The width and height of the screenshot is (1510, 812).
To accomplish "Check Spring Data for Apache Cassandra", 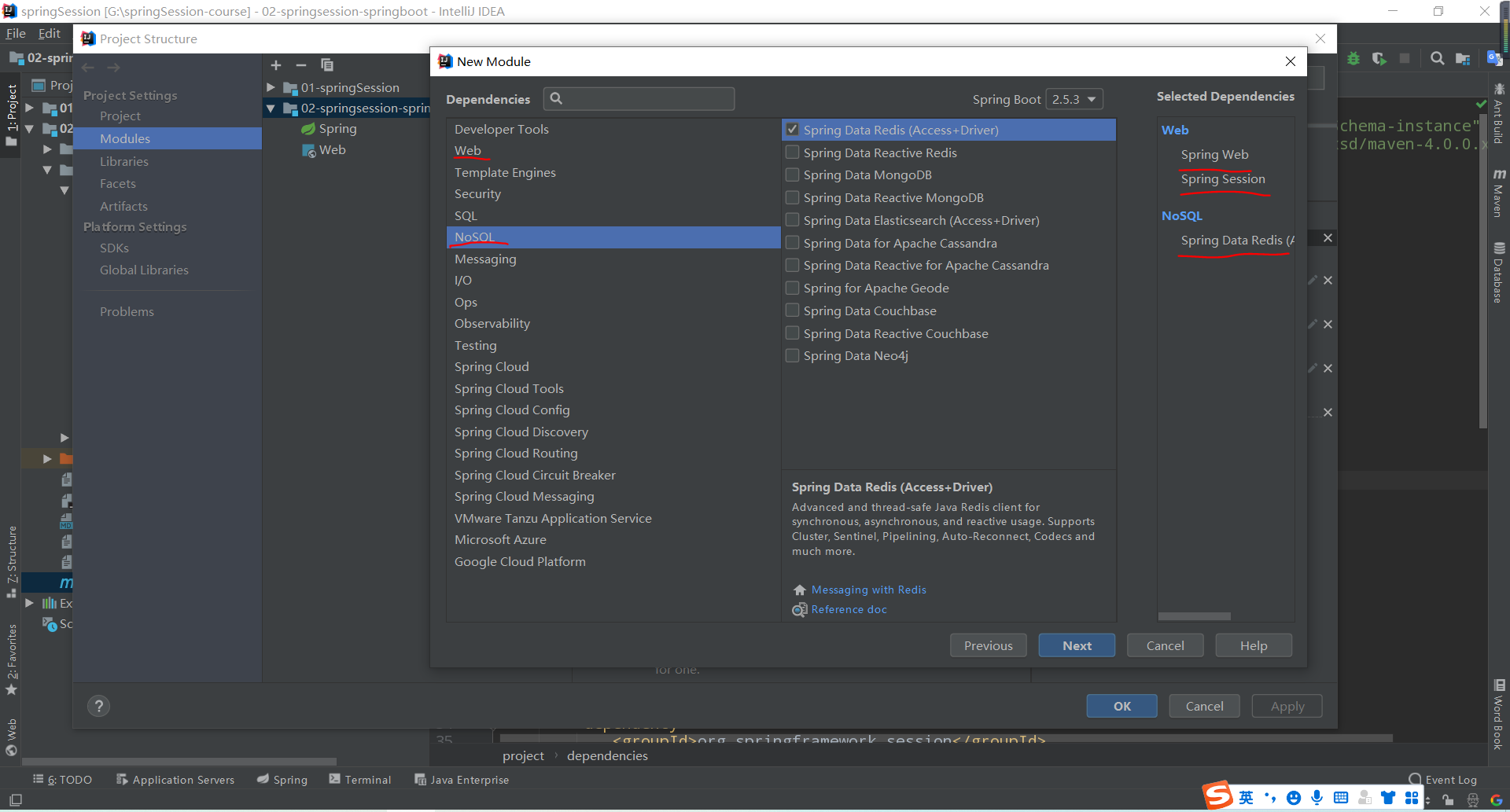I will point(792,243).
